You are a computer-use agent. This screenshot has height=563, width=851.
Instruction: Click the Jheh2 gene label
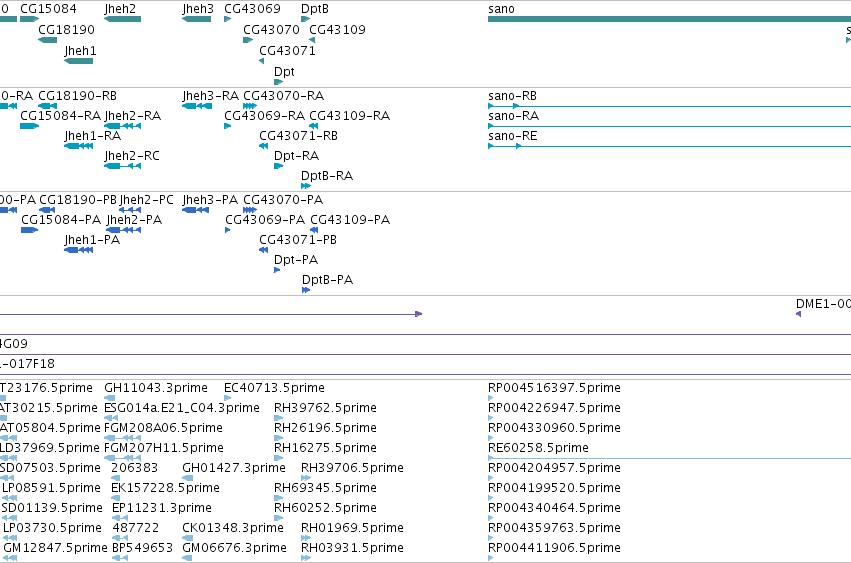click(x=120, y=9)
